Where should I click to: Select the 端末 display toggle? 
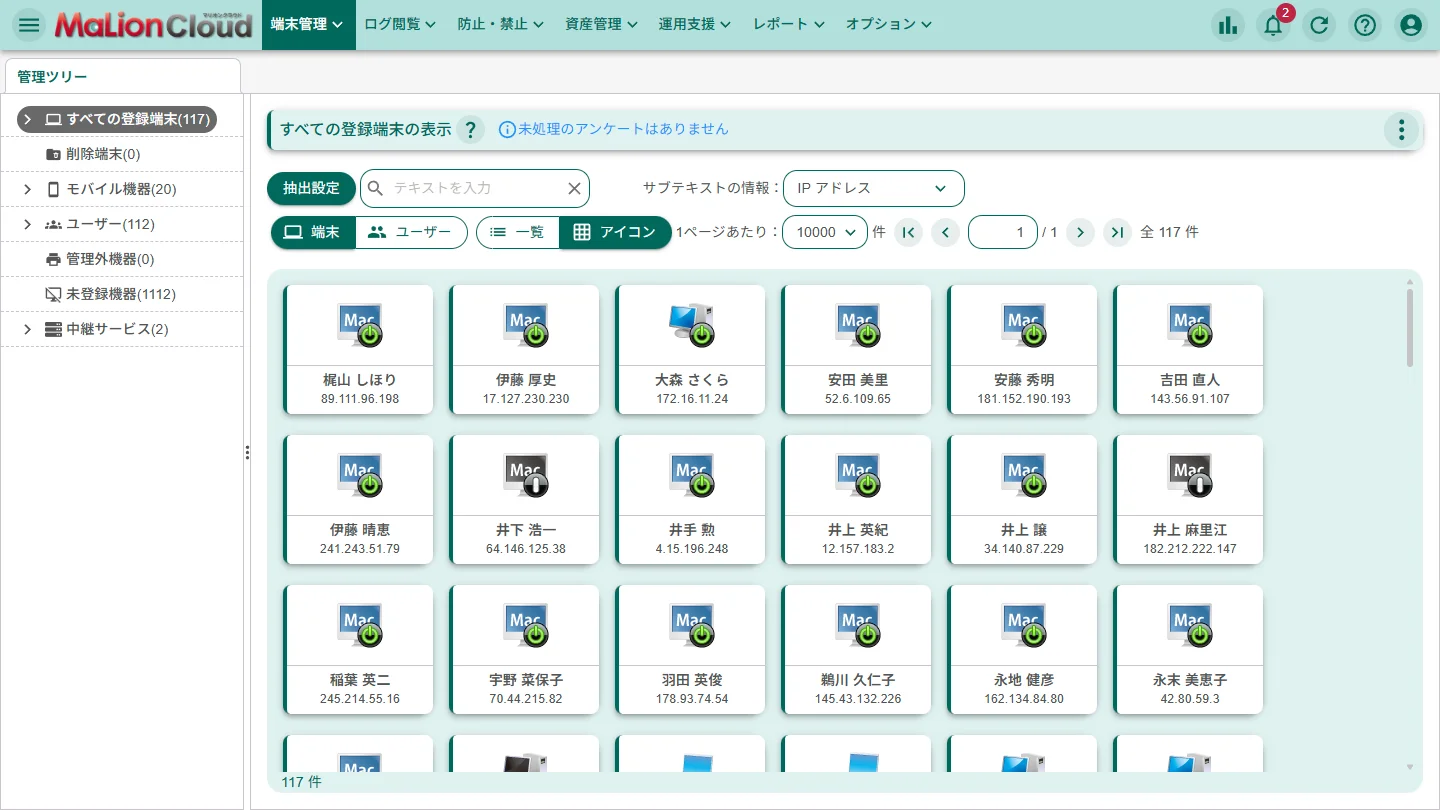pyautogui.click(x=313, y=232)
